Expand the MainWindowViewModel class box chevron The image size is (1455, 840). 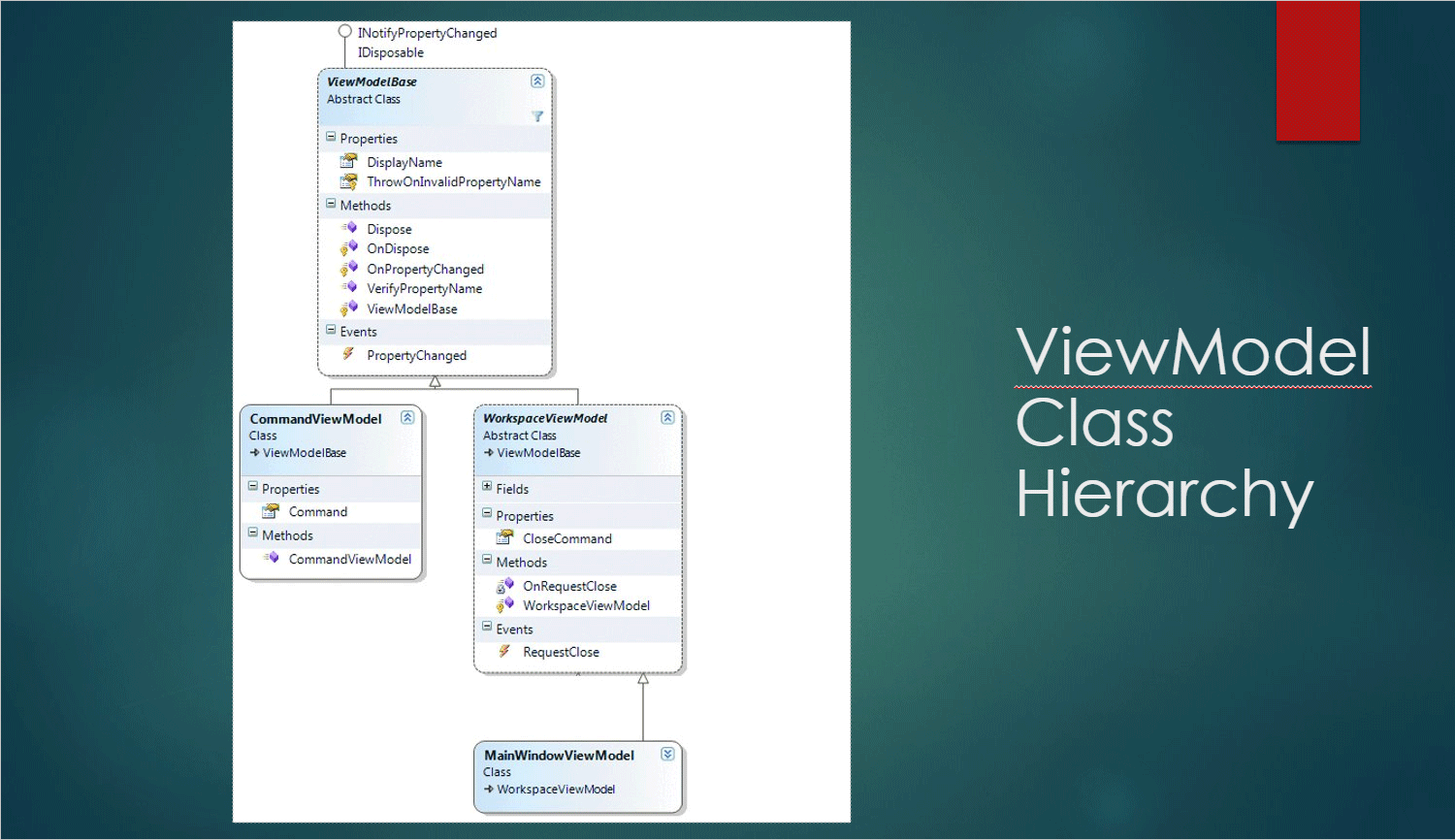[x=667, y=755]
